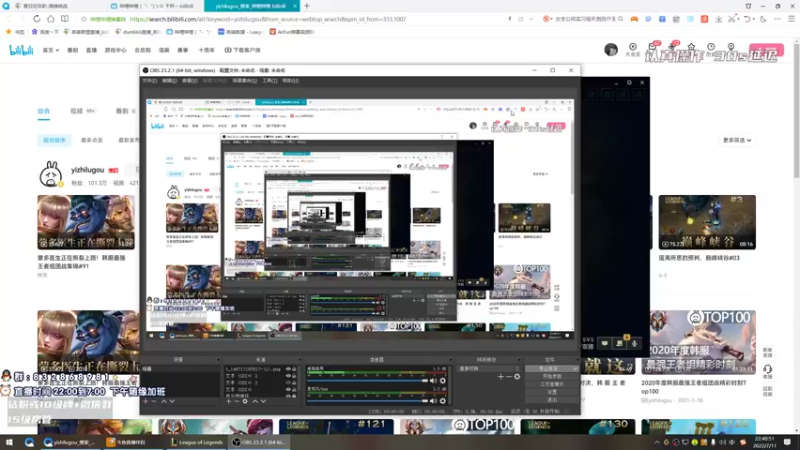This screenshot has height=450, width=800.
Task: Show hidden Windows system tray icons chevron
Action: tap(657, 442)
